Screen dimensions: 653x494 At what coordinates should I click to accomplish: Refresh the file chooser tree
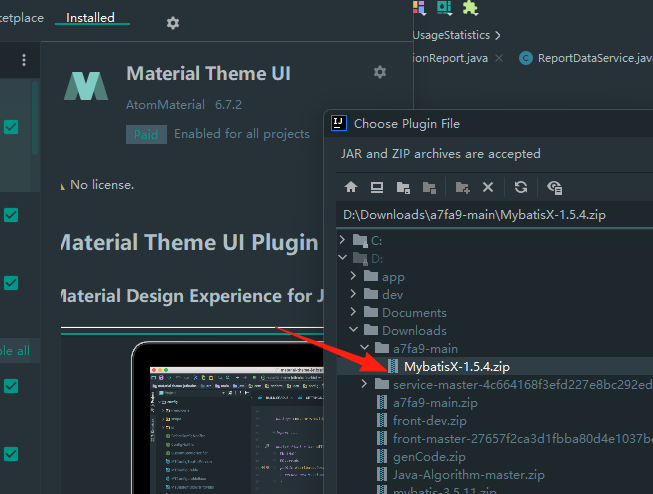521,187
